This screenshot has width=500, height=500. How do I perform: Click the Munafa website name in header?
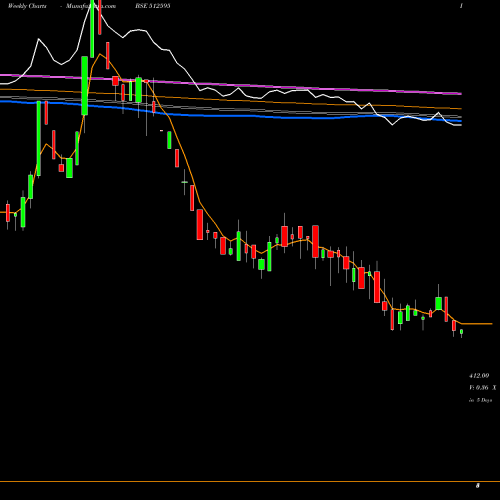[91, 6]
